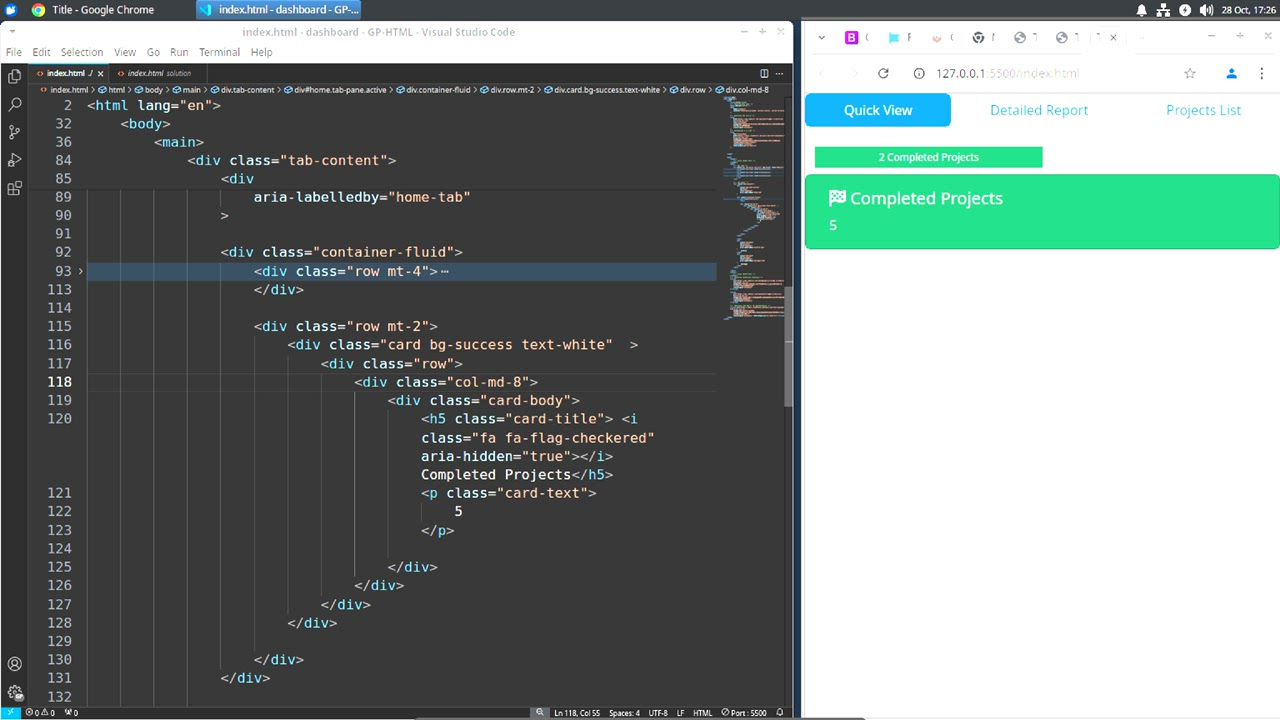1280x720 pixels.
Task: Open the Accounts icon in VS Code
Action: (14, 664)
